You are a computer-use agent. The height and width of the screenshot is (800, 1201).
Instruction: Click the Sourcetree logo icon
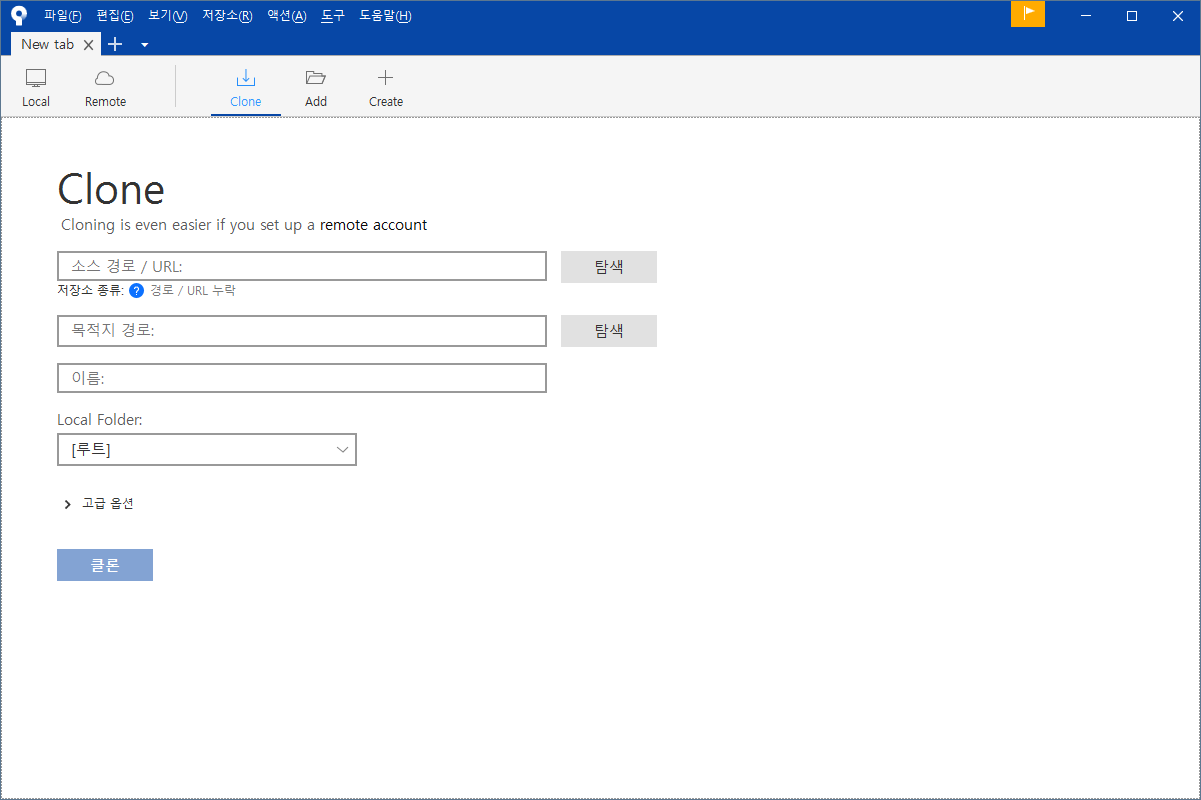click(19, 15)
